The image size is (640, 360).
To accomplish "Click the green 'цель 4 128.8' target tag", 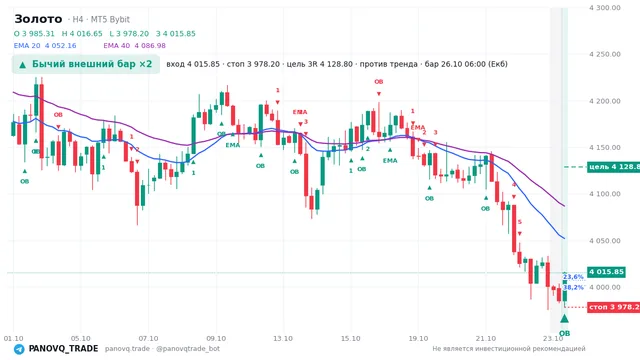I will click(613, 167).
